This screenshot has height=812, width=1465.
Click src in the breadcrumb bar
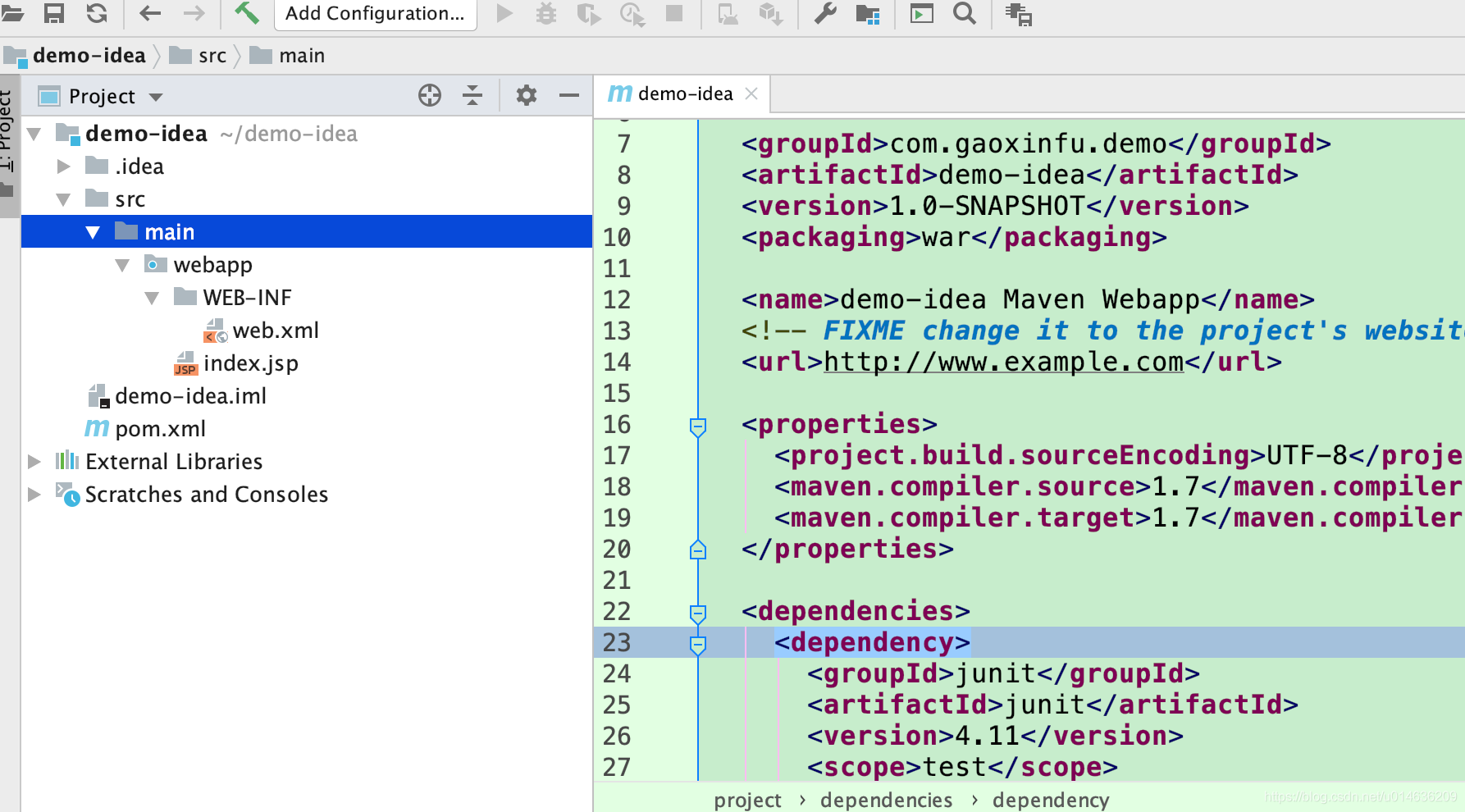pyautogui.click(x=212, y=56)
